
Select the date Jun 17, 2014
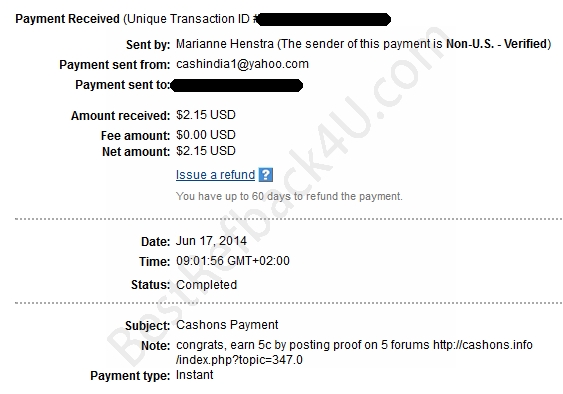(211, 241)
